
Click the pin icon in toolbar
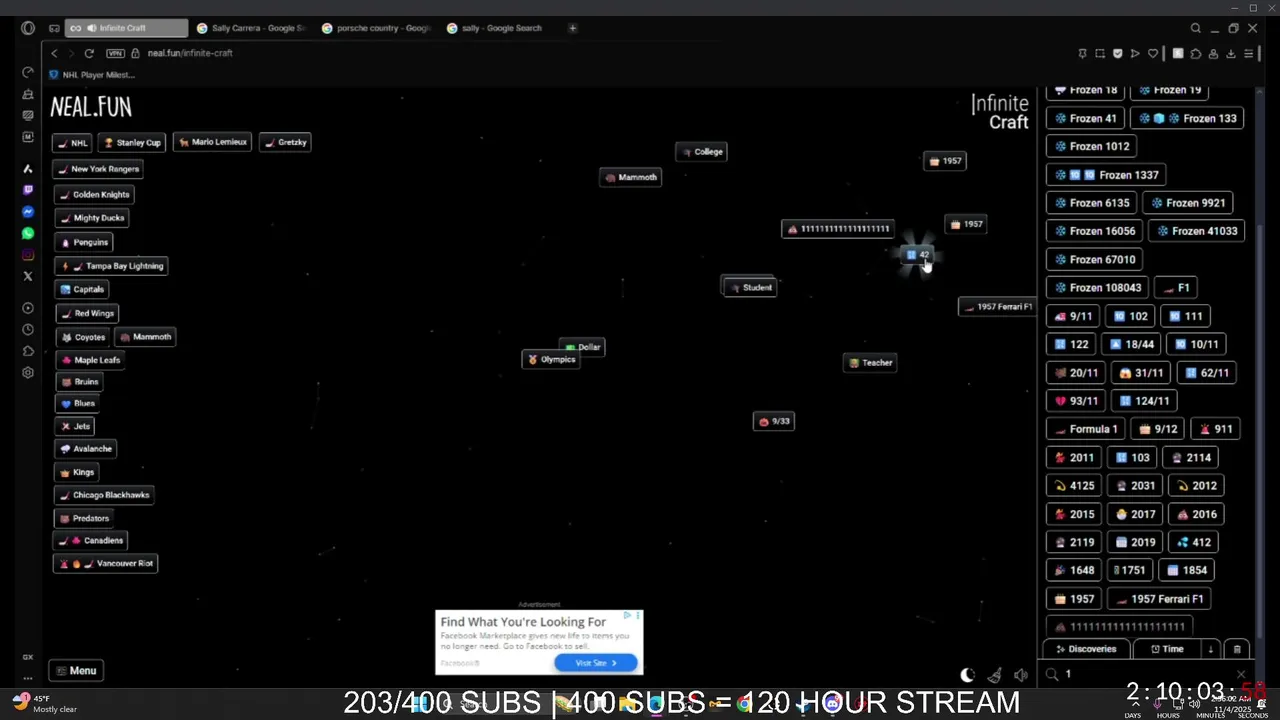point(1082,53)
